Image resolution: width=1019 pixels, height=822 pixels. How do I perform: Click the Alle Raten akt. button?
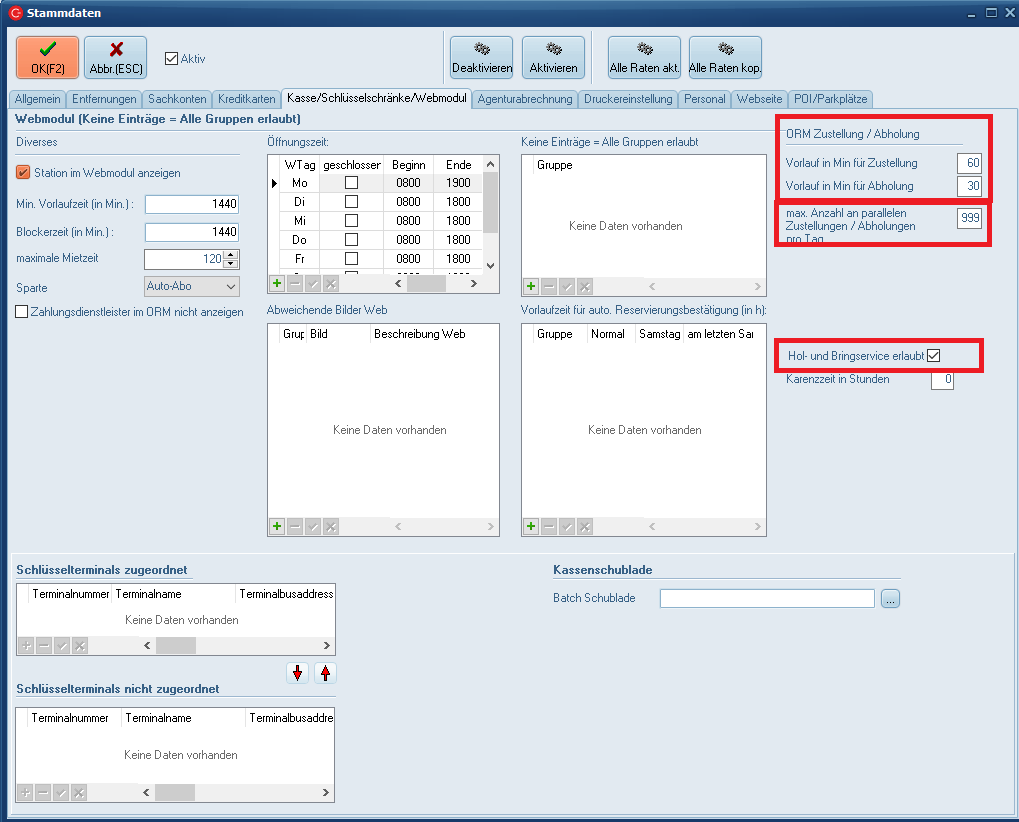tap(644, 57)
